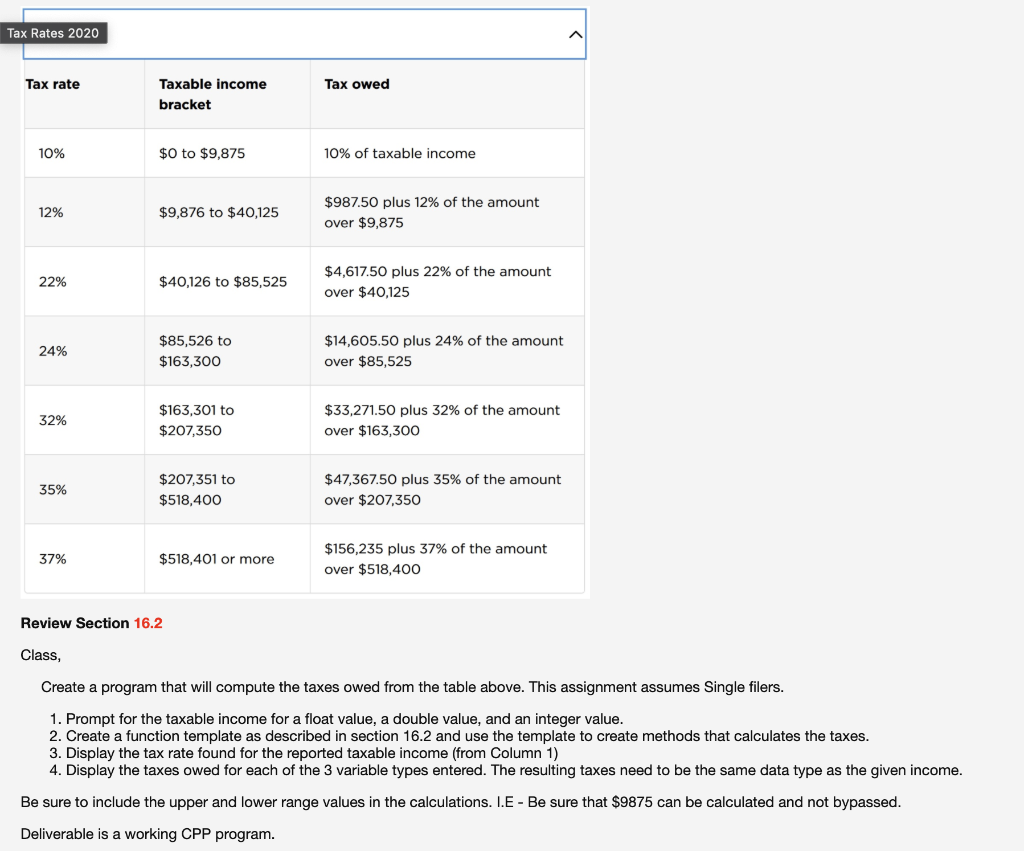Select the 'Taxable income bracket' column header
Screen dimensions: 1024x851
(227, 94)
